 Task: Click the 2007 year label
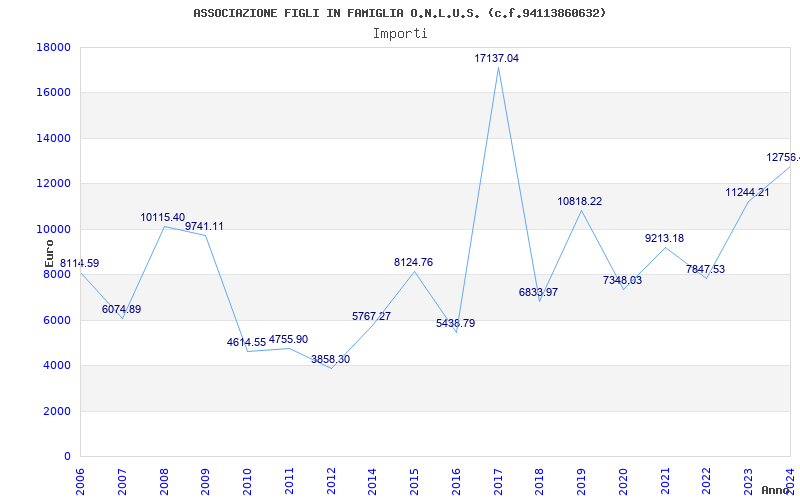[122, 481]
